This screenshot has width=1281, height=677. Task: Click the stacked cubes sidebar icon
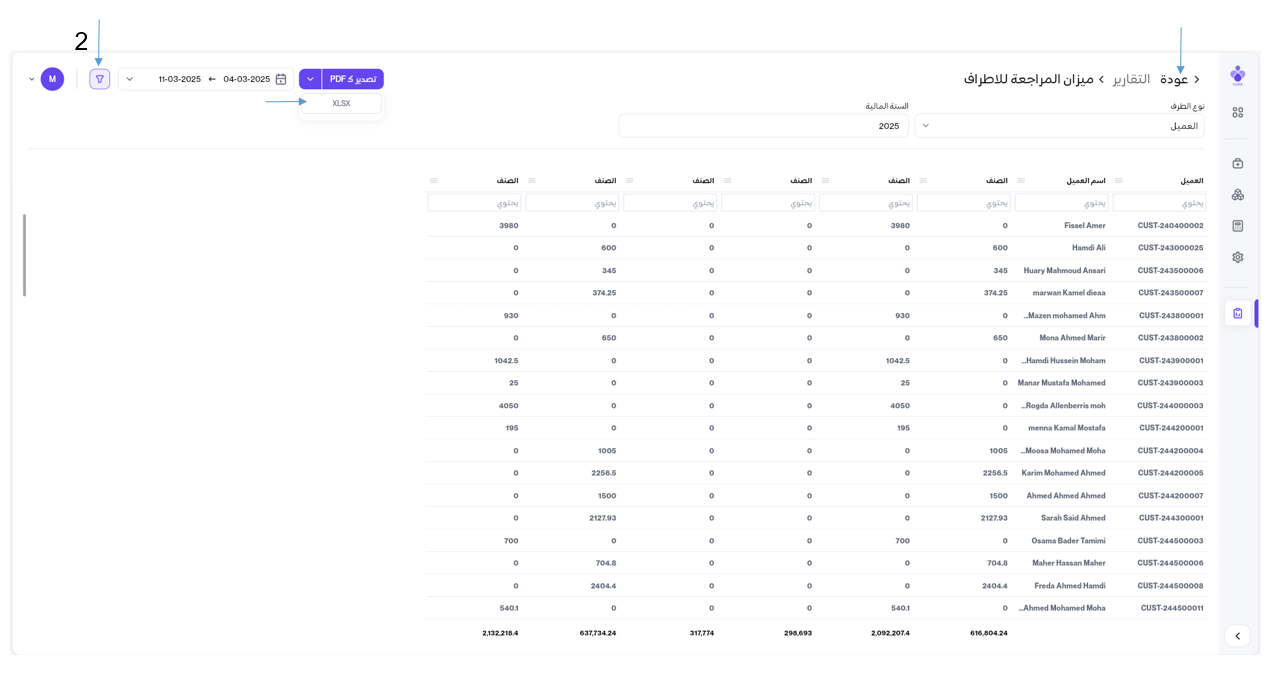coord(1238,195)
